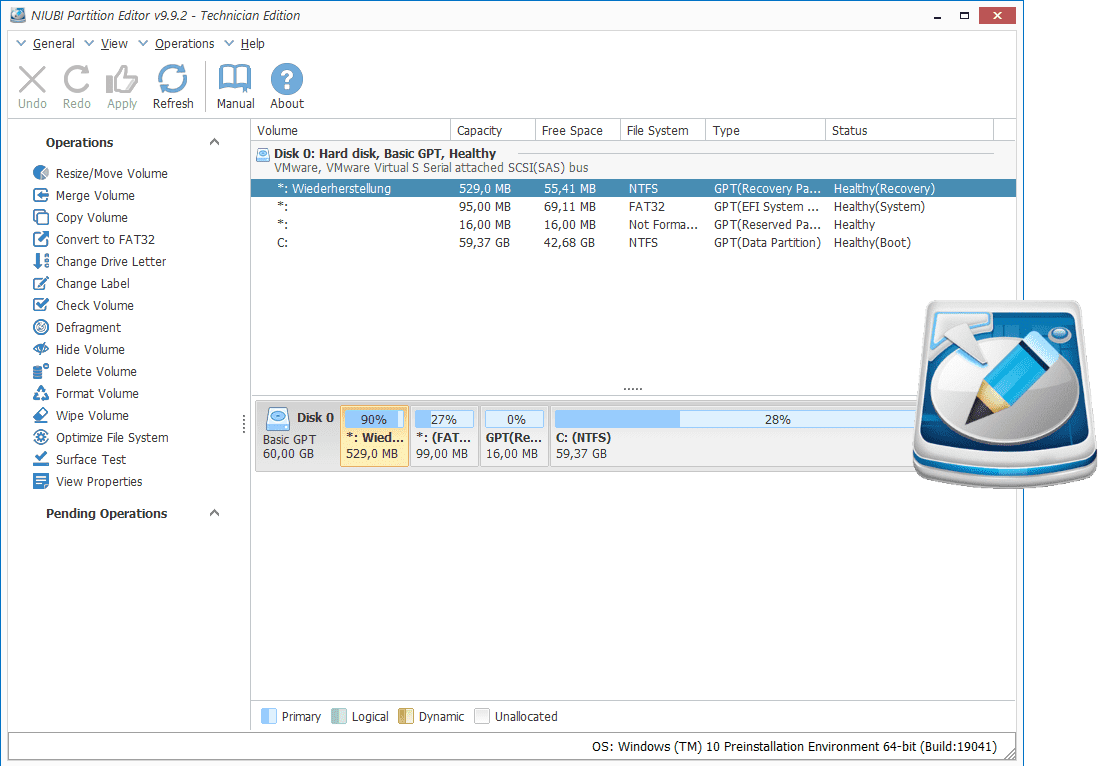This screenshot has width=1105, height=766.
Task: Sort by the Volume column header
Action: (x=351, y=130)
